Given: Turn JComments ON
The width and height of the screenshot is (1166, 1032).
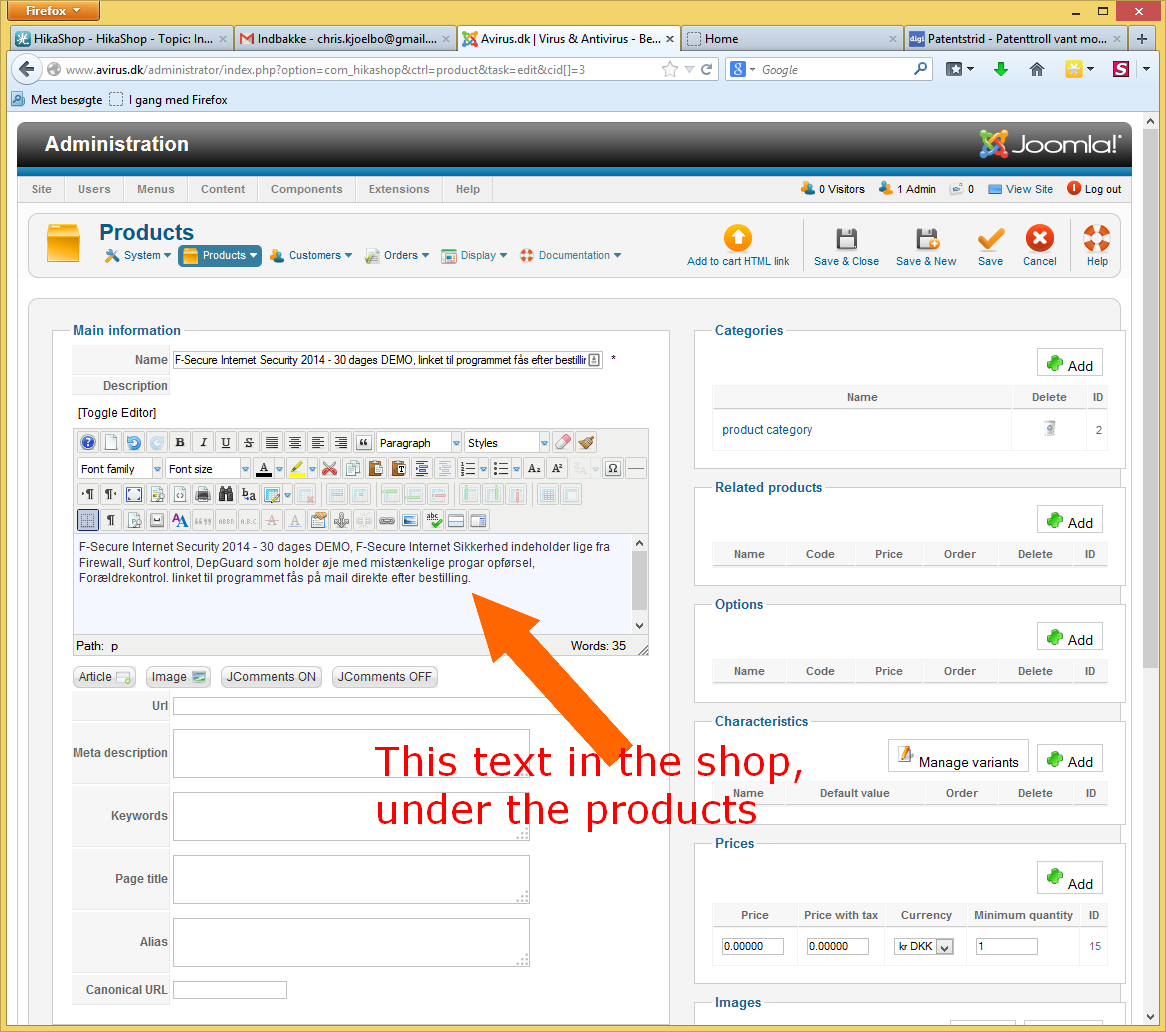Looking at the screenshot, I should point(271,677).
